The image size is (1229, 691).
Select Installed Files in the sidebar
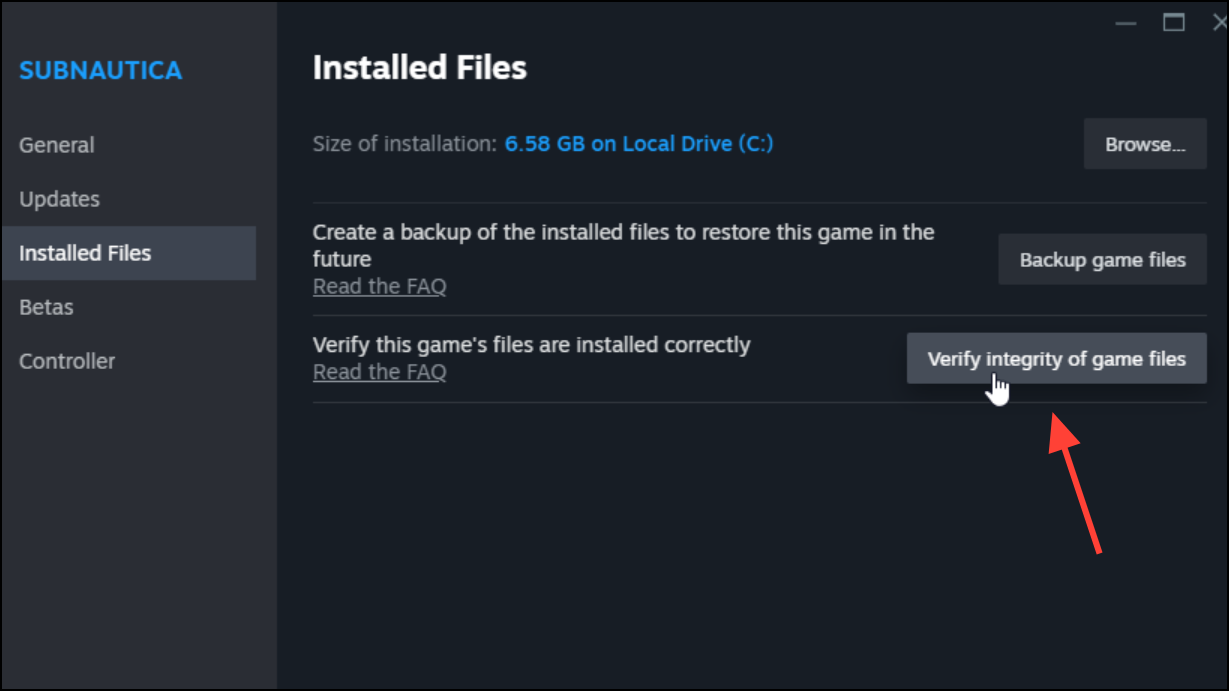(x=128, y=253)
